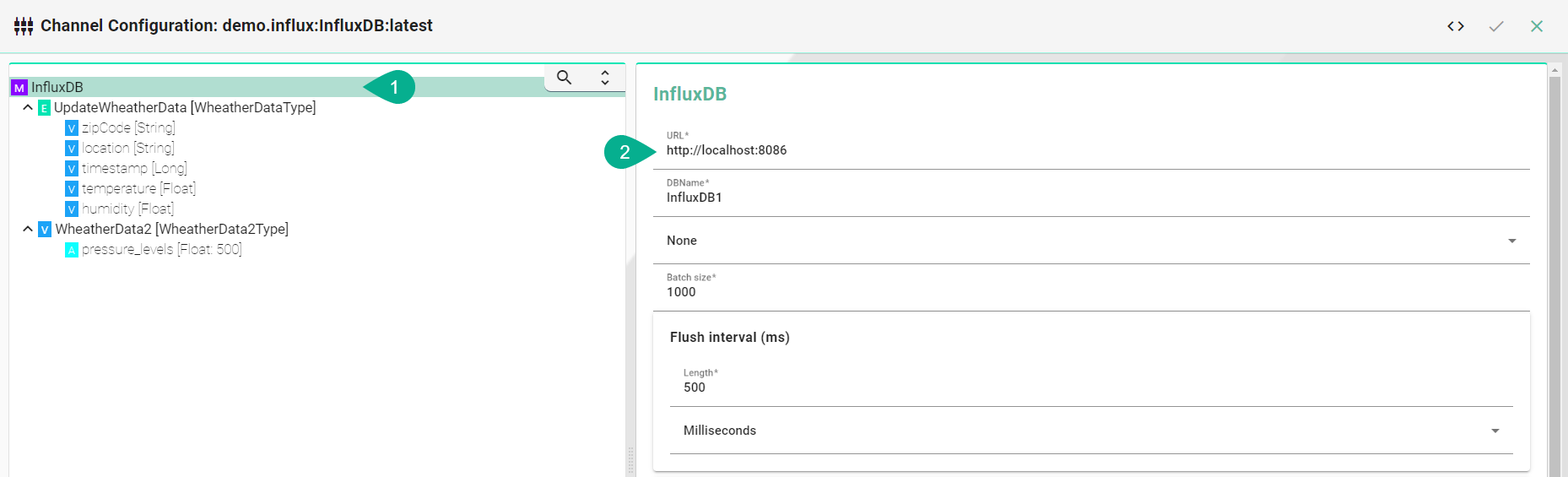Click the A icon beside pressure_levels
1568x477 pixels.
(x=72, y=250)
